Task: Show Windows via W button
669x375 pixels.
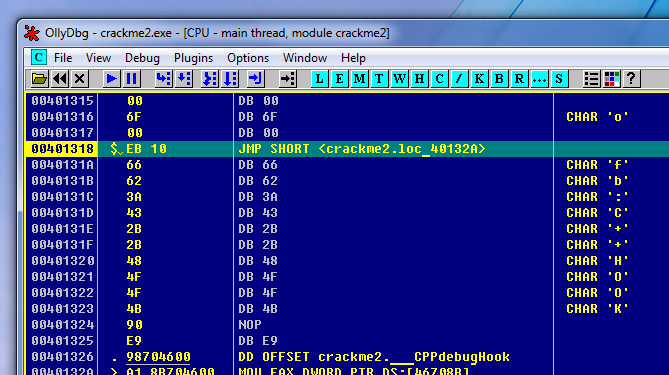Action: click(399, 79)
